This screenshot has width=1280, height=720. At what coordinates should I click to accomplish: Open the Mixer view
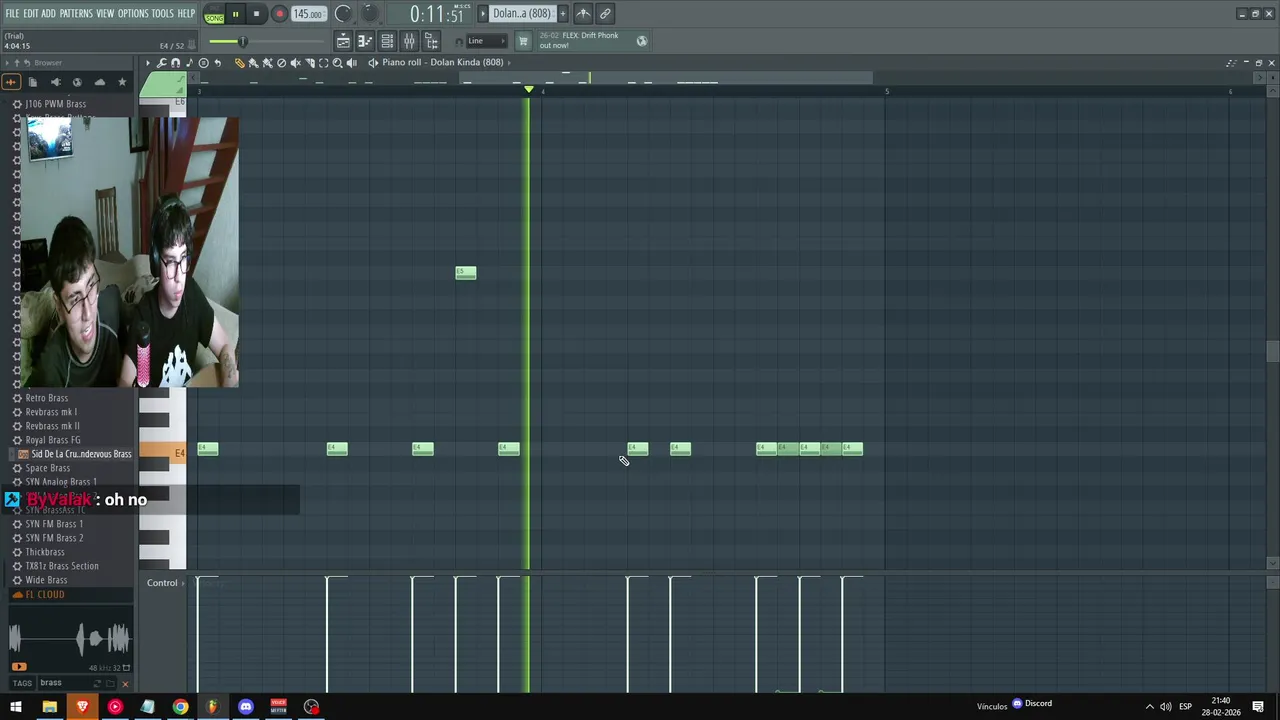point(409,41)
